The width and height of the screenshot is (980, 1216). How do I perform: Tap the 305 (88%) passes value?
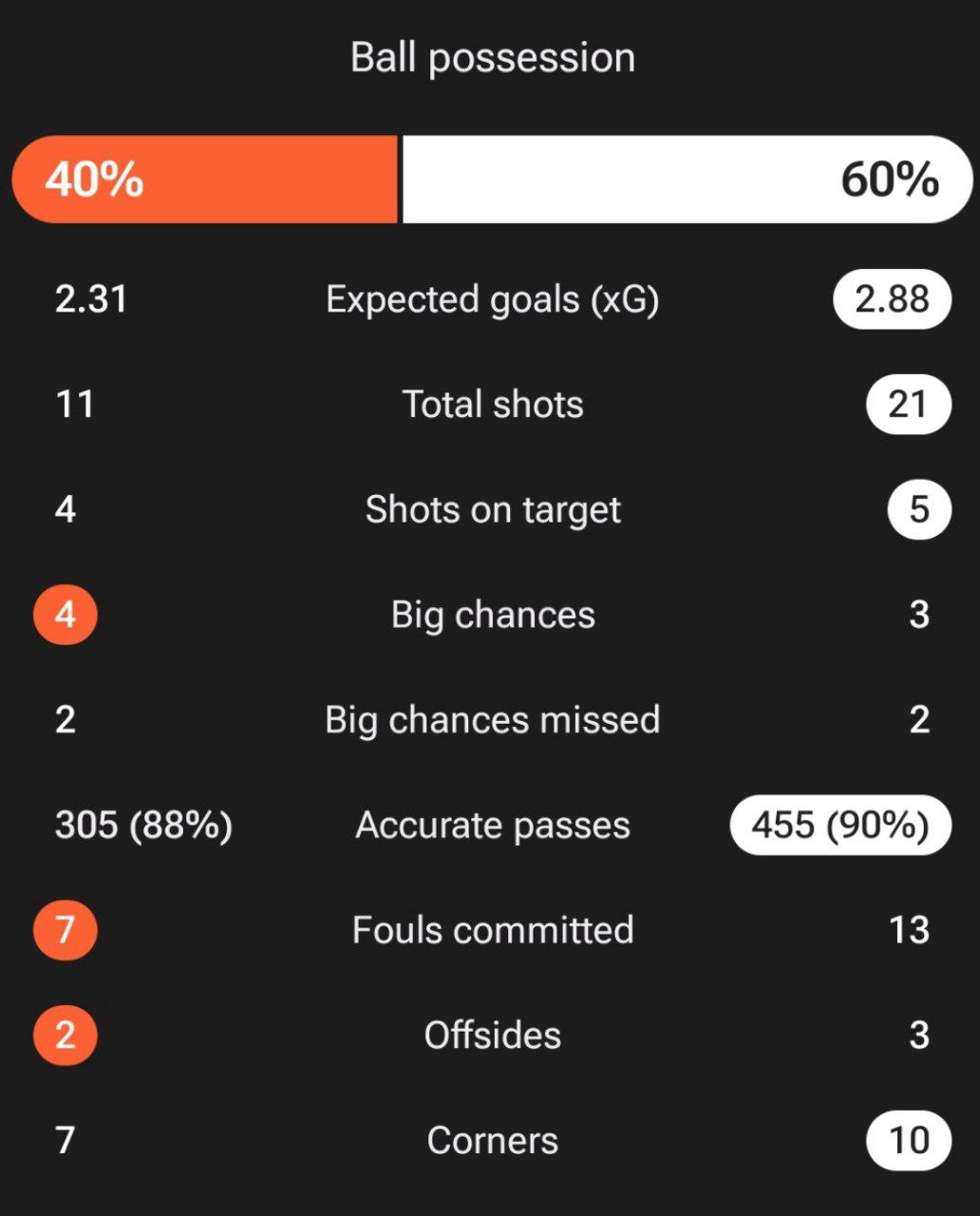tap(143, 826)
